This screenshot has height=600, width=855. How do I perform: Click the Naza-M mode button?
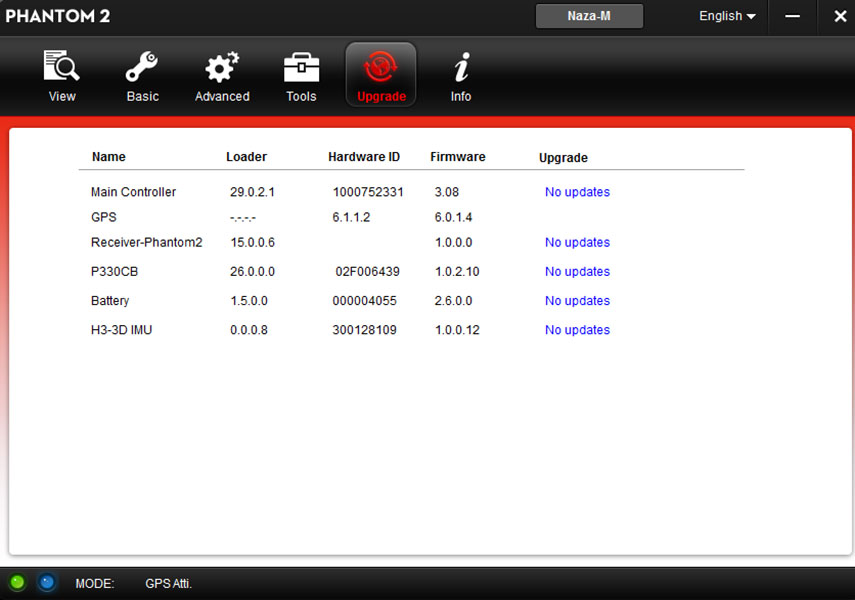coord(589,16)
